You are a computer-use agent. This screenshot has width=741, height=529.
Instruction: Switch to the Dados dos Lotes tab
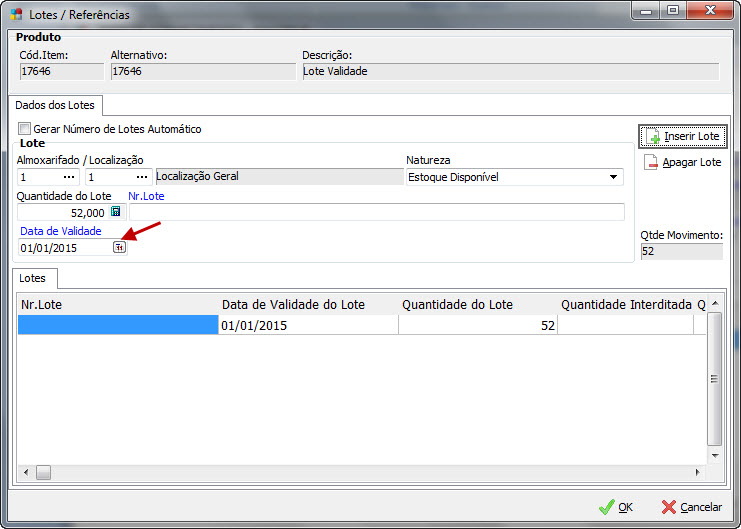tap(55, 105)
